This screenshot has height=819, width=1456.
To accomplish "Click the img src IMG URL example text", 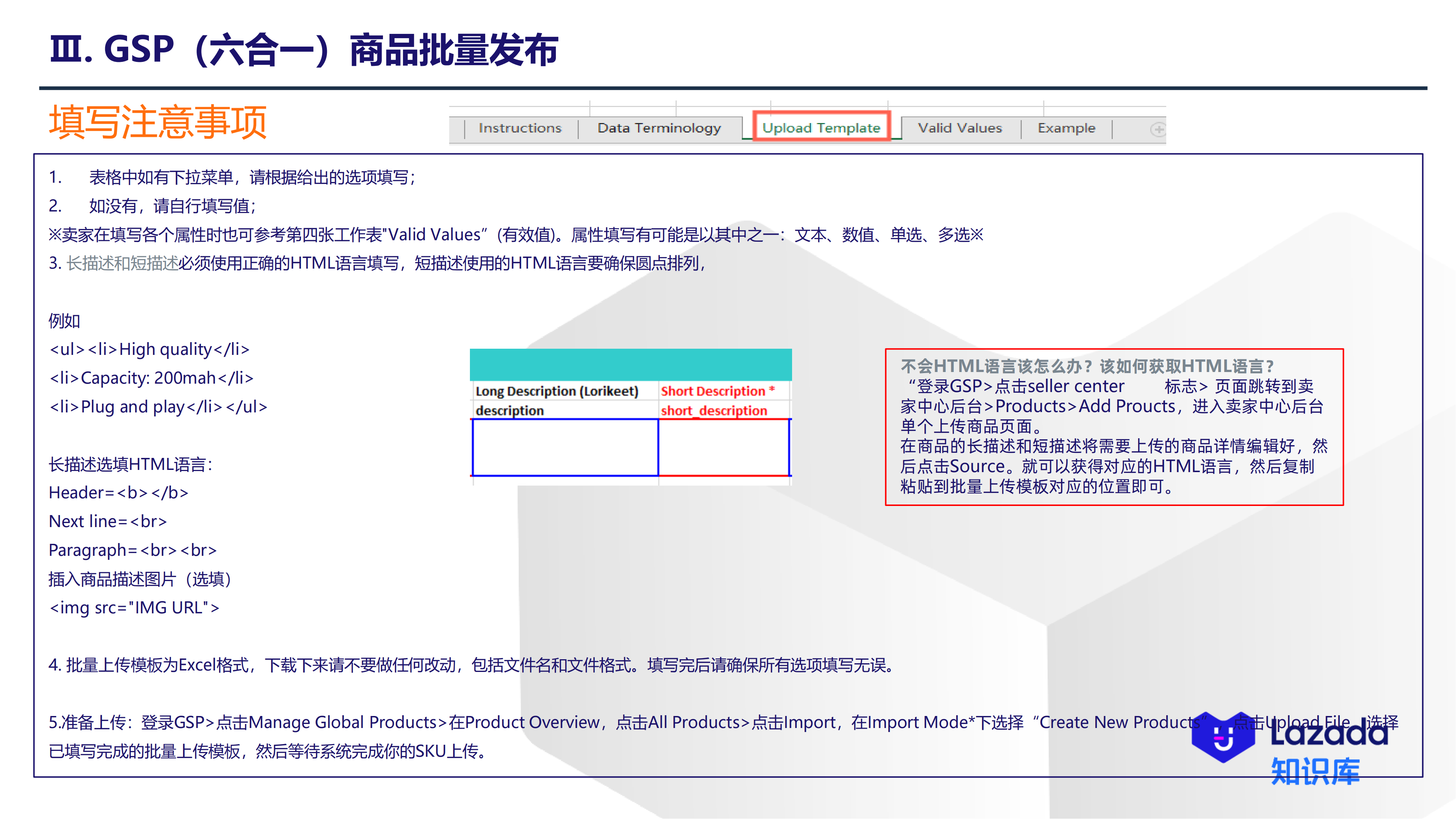I will pos(135,608).
